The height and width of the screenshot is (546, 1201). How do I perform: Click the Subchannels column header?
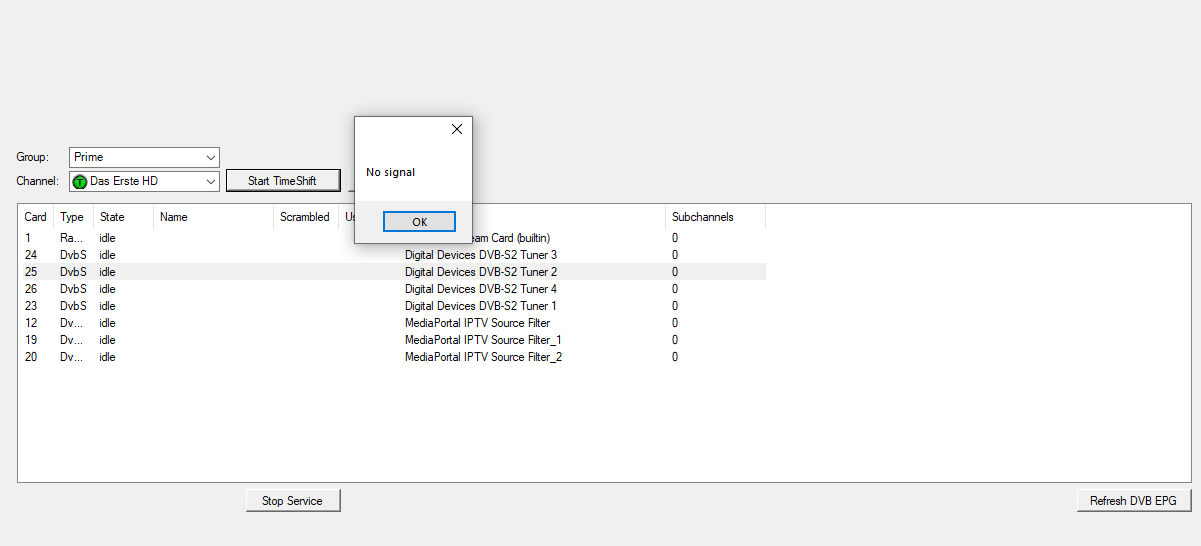click(x=703, y=217)
